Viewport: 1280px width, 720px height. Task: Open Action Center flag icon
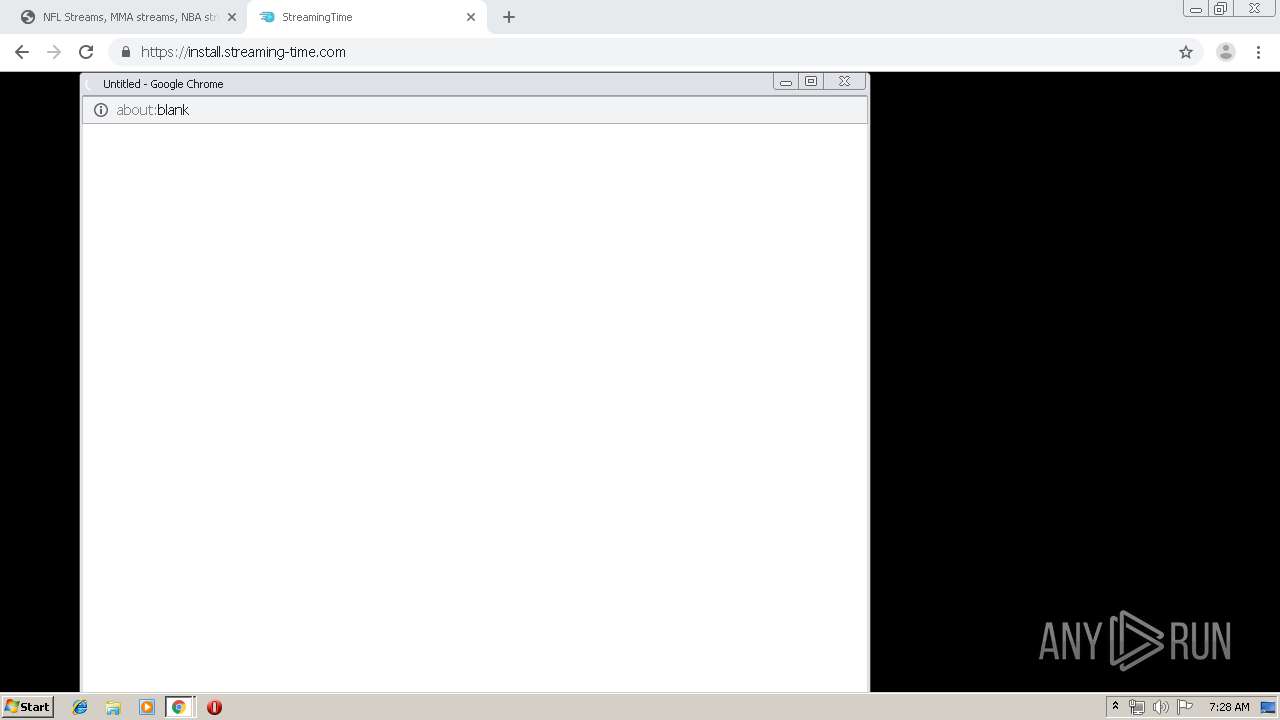coord(1185,707)
